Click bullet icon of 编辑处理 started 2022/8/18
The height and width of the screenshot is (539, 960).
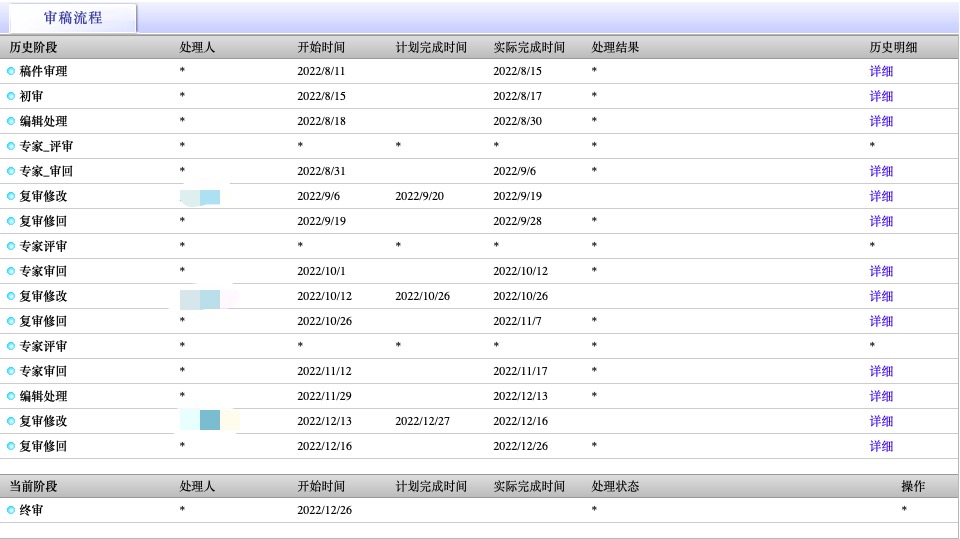point(11,121)
